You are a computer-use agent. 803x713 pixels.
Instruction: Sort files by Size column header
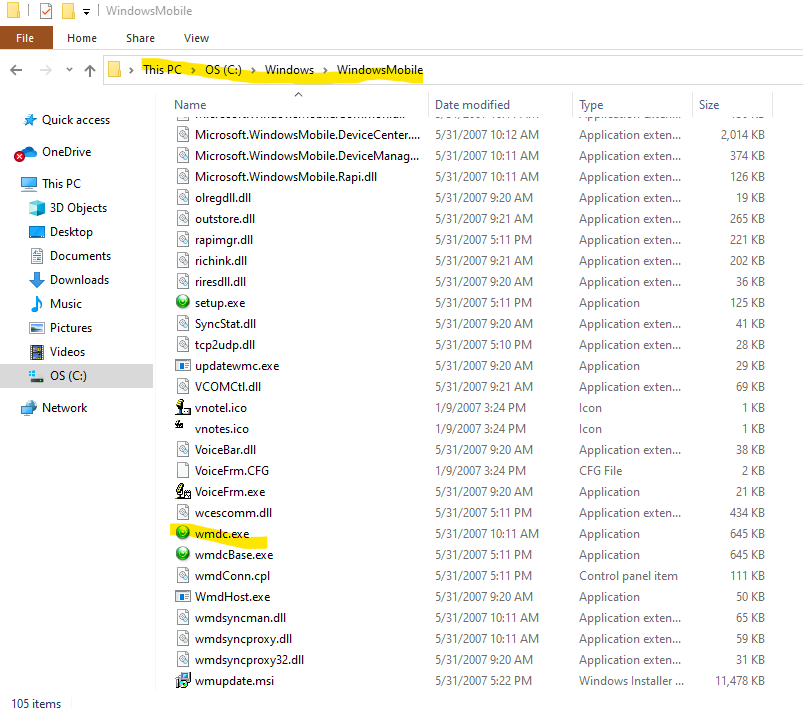[x=709, y=104]
